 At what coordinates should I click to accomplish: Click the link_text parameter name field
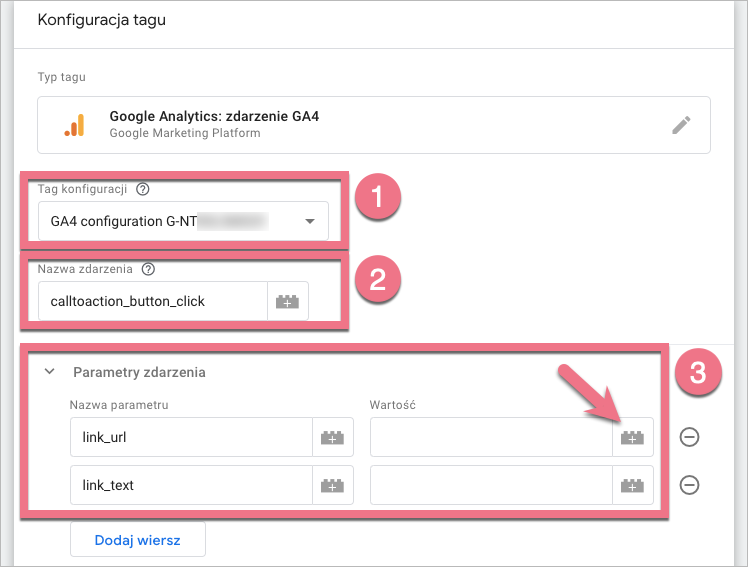[x=190, y=485]
